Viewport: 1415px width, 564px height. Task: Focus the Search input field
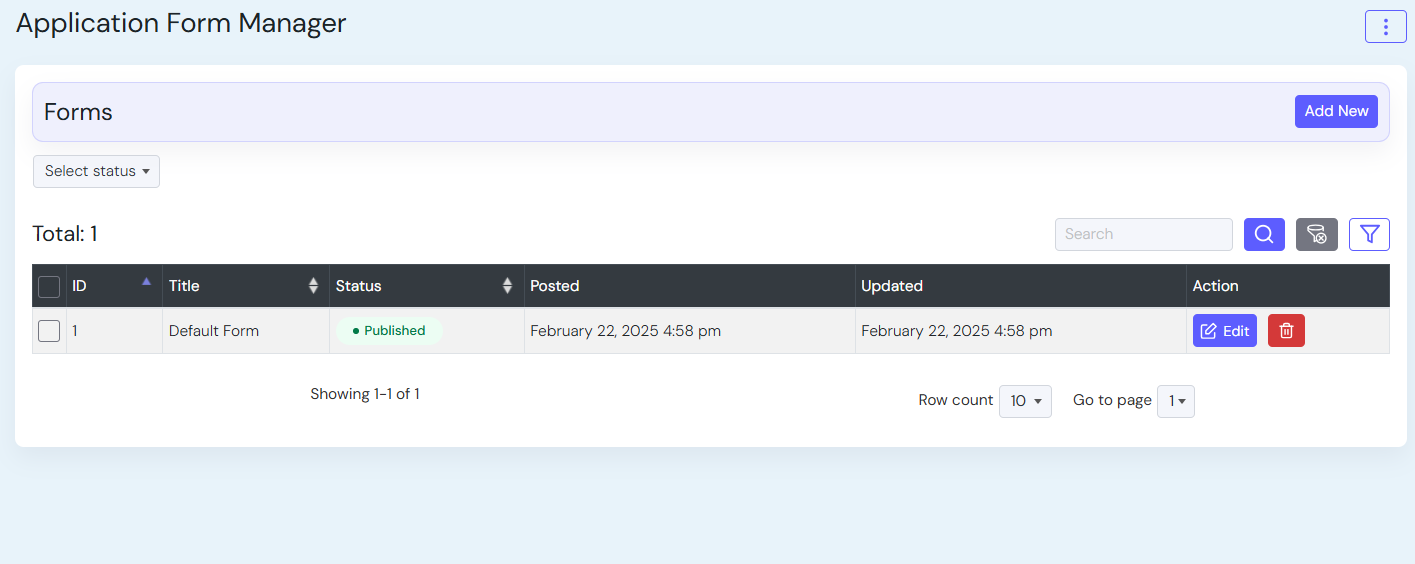click(1143, 234)
